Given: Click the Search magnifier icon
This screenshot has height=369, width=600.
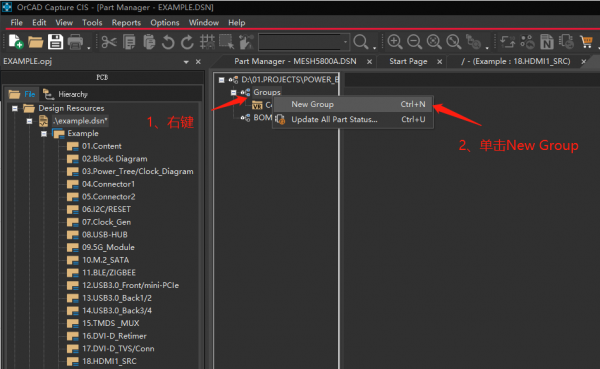Looking at the screenshot, I should click(361, 42).
